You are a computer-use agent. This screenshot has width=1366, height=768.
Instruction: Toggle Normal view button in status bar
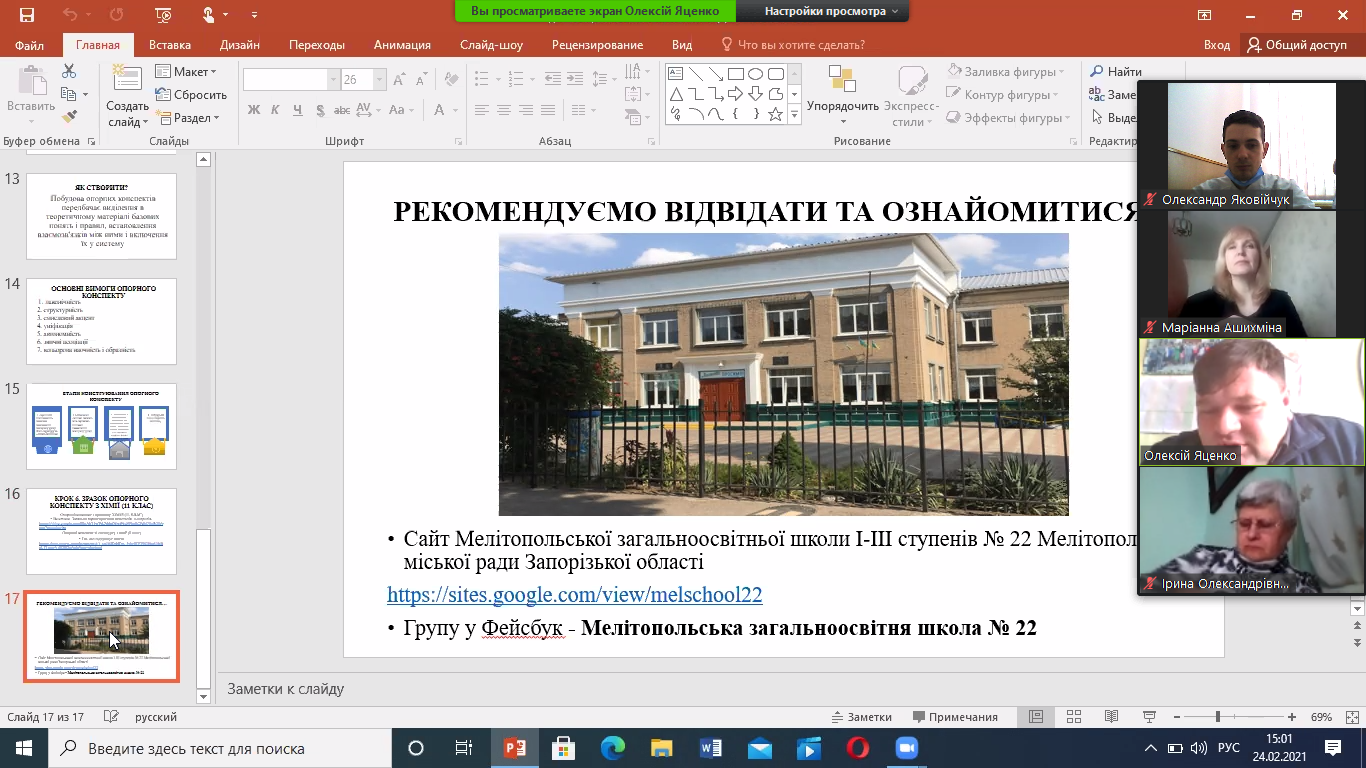(x=1036, y=717)
